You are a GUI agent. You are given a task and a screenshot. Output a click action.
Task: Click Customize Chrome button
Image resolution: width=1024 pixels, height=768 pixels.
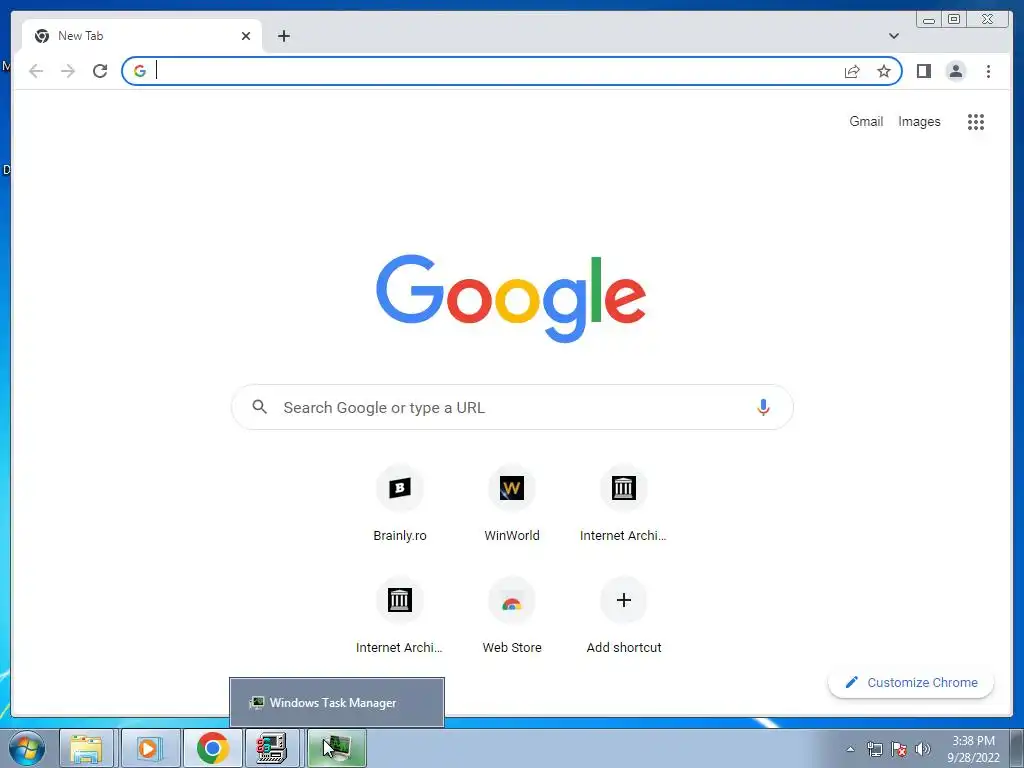click(x=911, y=682)
